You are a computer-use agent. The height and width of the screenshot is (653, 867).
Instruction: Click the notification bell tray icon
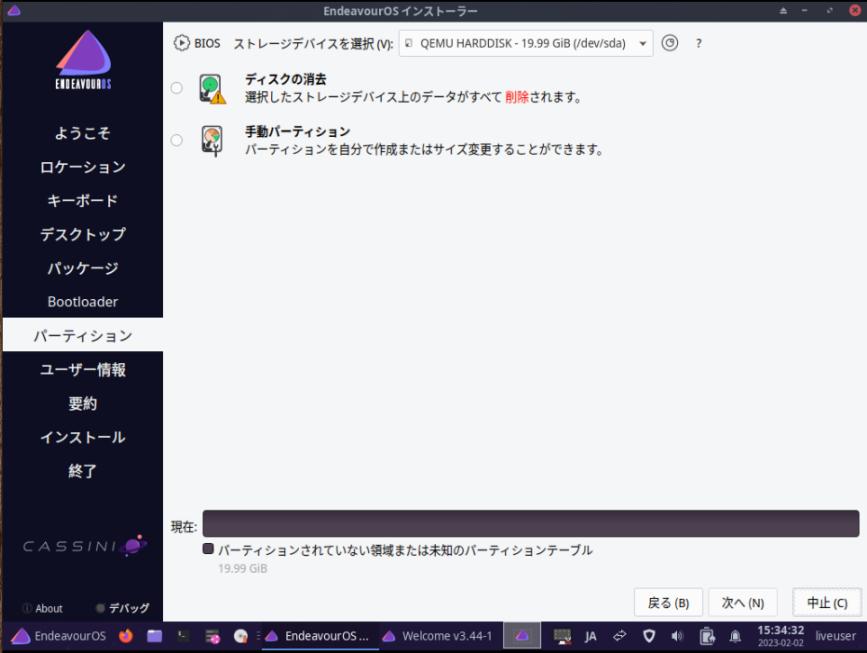coord(735,636)
